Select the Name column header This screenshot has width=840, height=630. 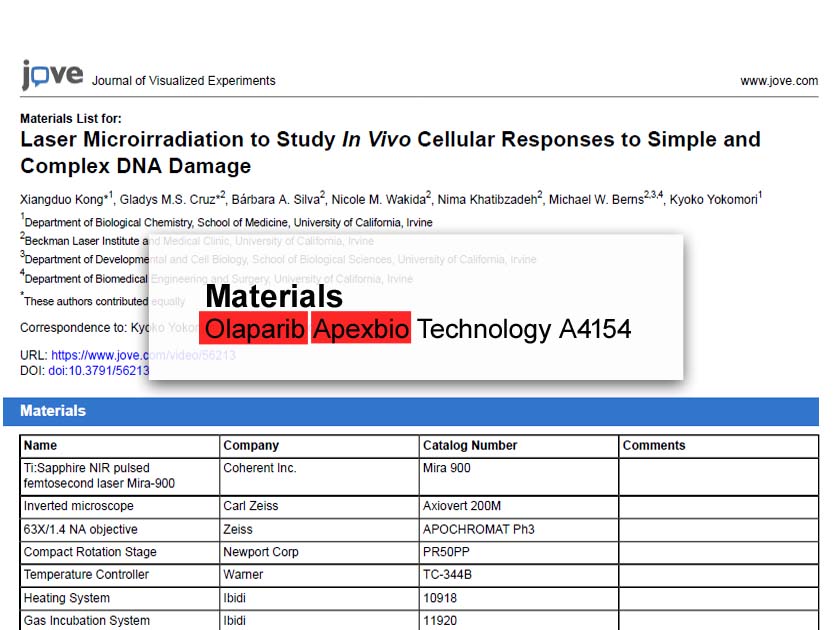(x=41, y=446)
